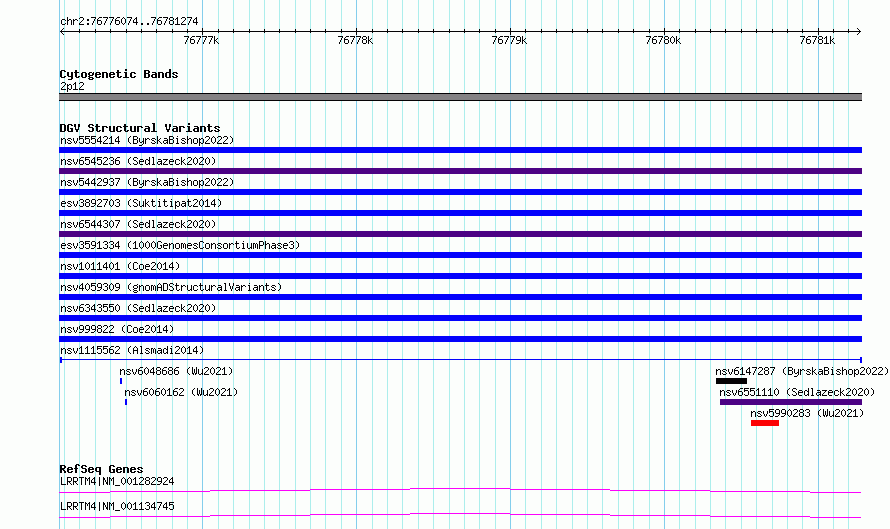Select the purple bar under nsv6544307
The image size is (890, 529).
(460, 234)
